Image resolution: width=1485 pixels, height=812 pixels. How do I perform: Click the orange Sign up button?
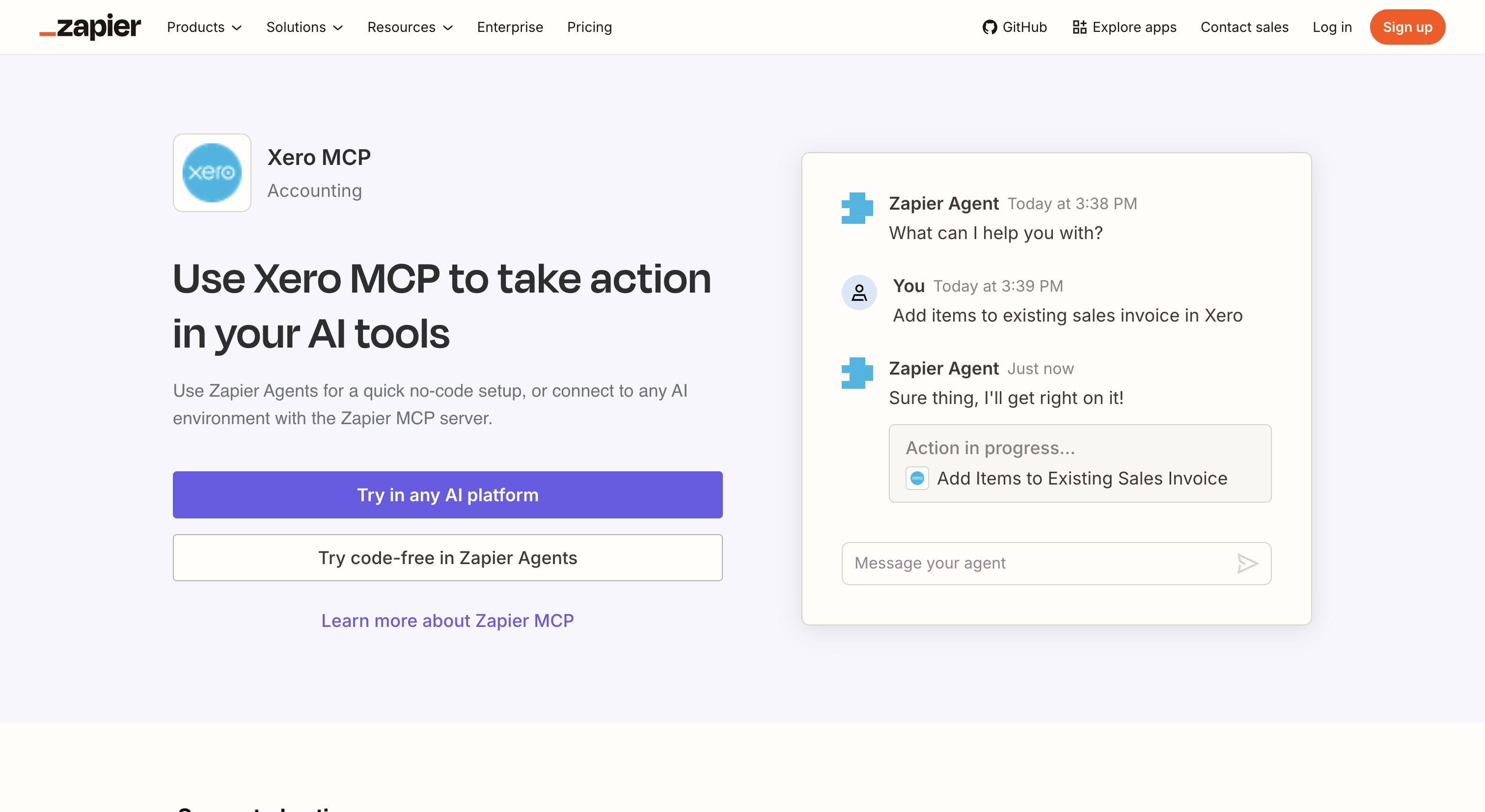tap(1407, 27)
